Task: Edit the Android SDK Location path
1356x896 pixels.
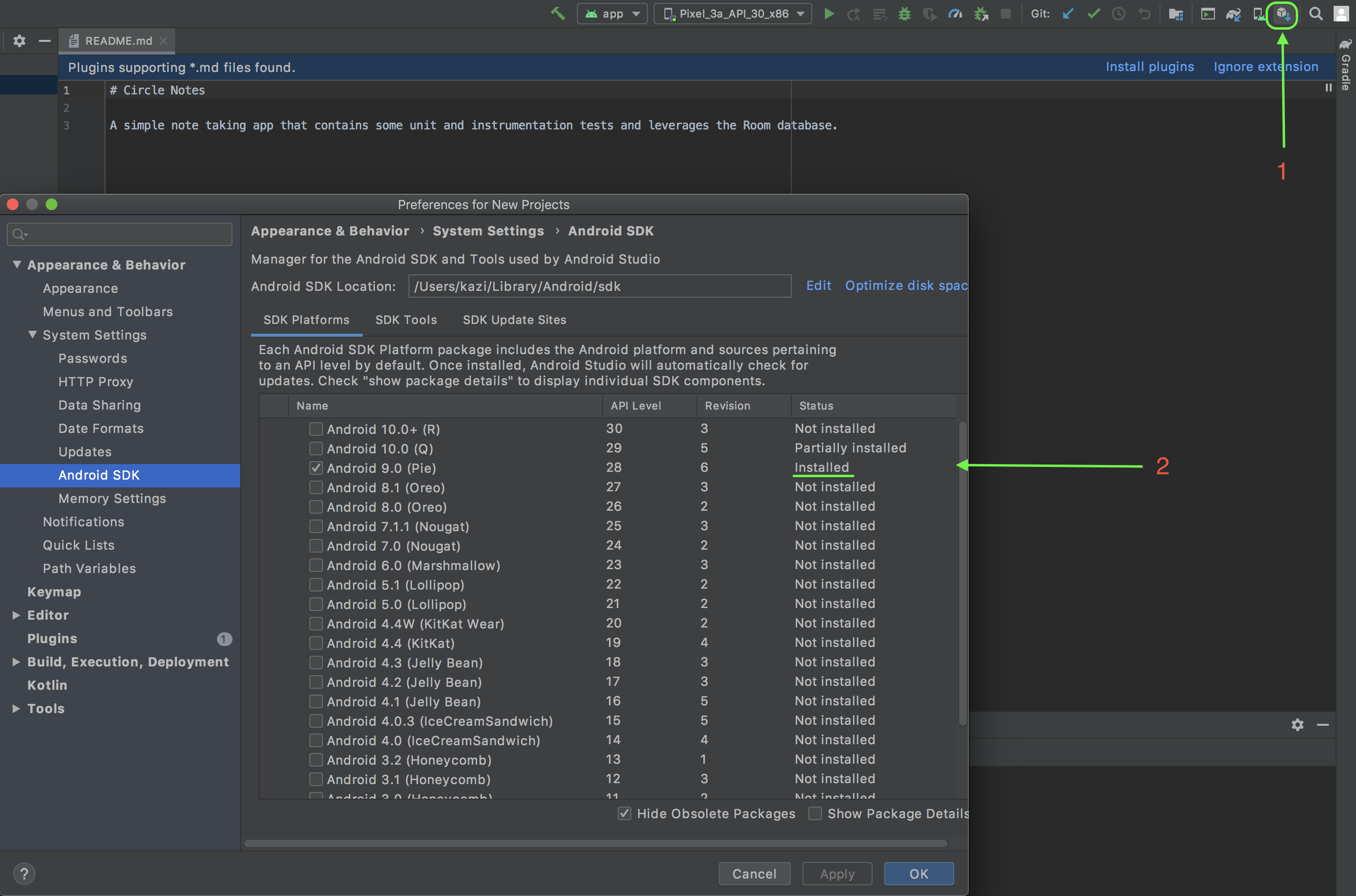Action: [819, 285]
